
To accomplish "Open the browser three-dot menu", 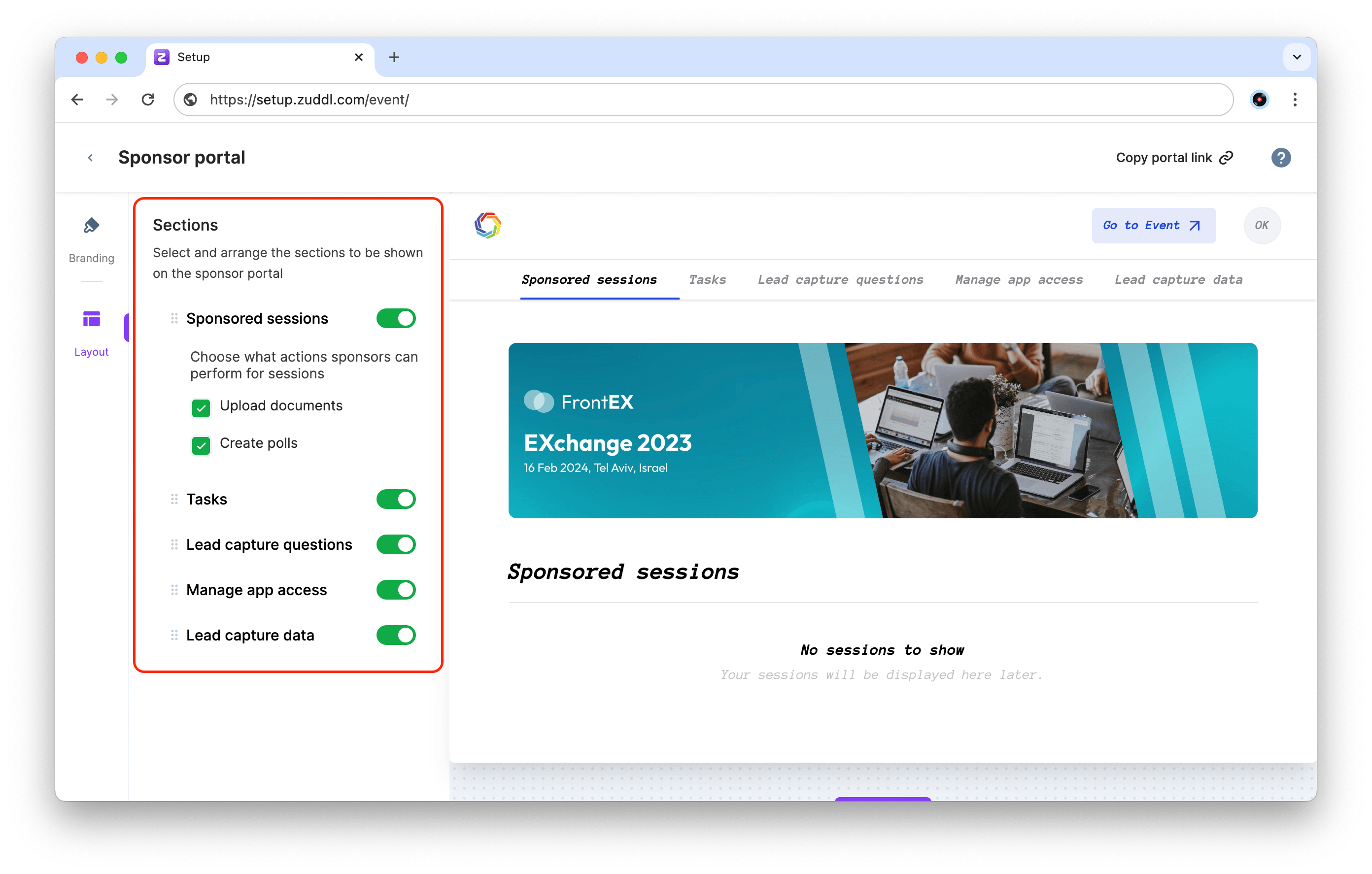I will click(1295, 100).
